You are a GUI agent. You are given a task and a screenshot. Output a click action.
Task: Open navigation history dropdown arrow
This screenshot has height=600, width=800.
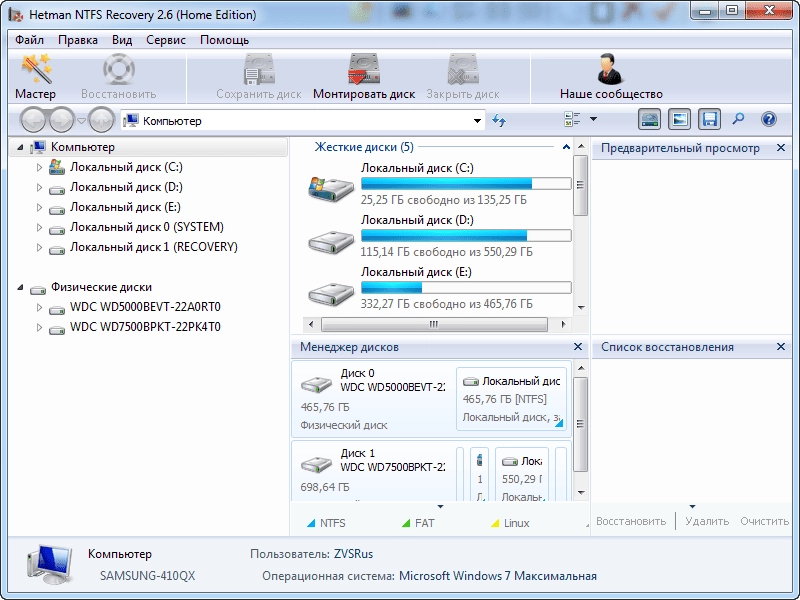pyautogui.click(x=81, y=121)
